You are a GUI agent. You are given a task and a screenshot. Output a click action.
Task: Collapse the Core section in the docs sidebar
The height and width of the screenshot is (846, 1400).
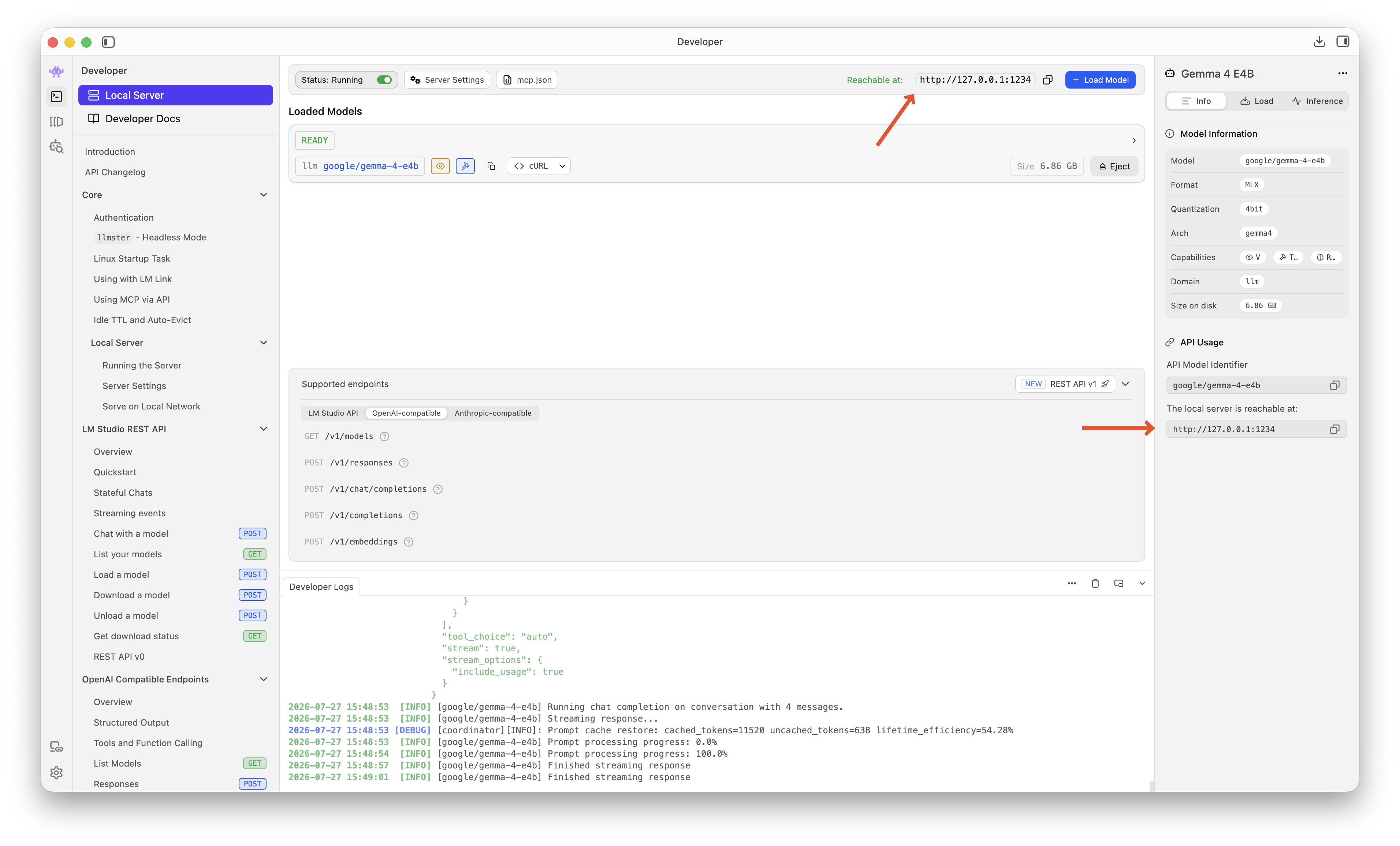pyautogui.click(x=264, y=195)
